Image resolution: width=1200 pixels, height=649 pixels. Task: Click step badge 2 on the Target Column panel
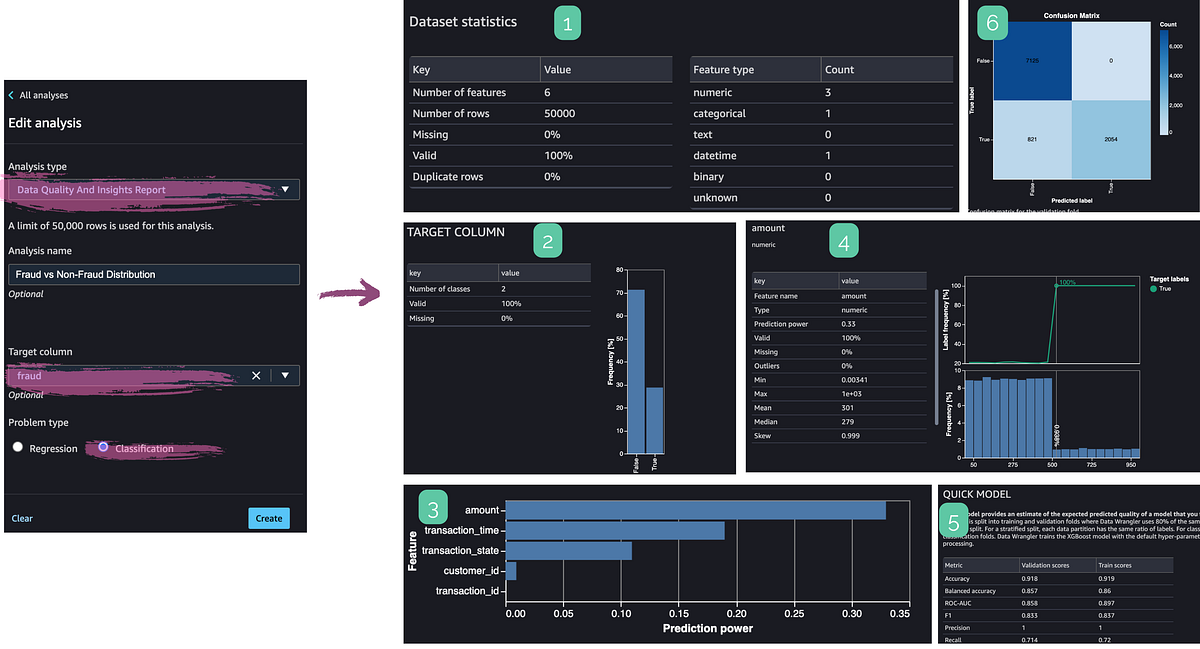tap(548, 240)
